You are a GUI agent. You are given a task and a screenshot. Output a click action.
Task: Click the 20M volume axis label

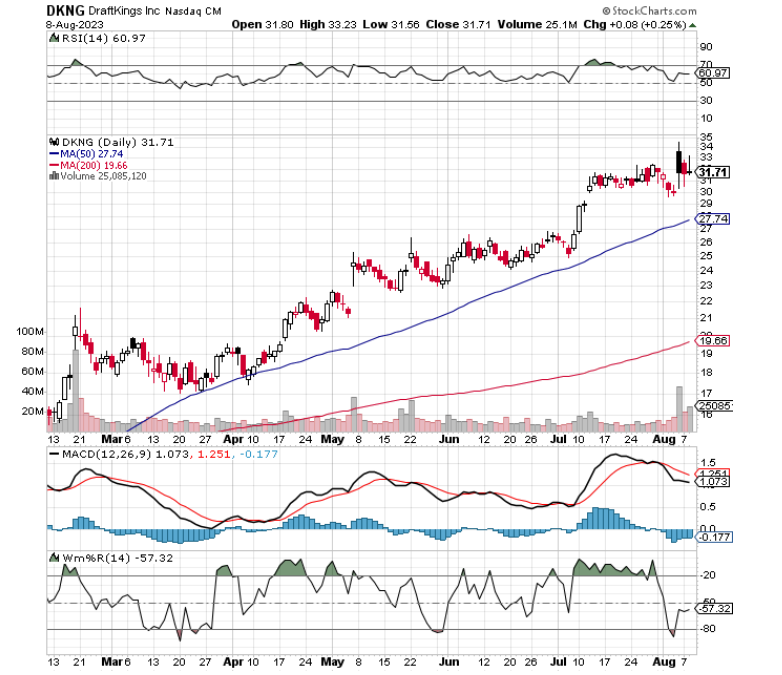(32, 412)
